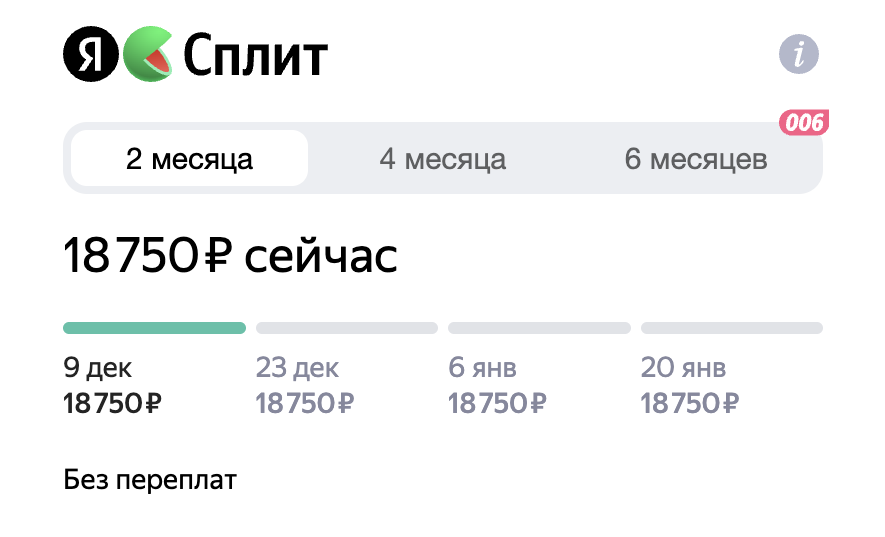Click the "6 янв" payment date
Image resolution: width=885 pixels, height=537 pixels.
coord(482,368)
